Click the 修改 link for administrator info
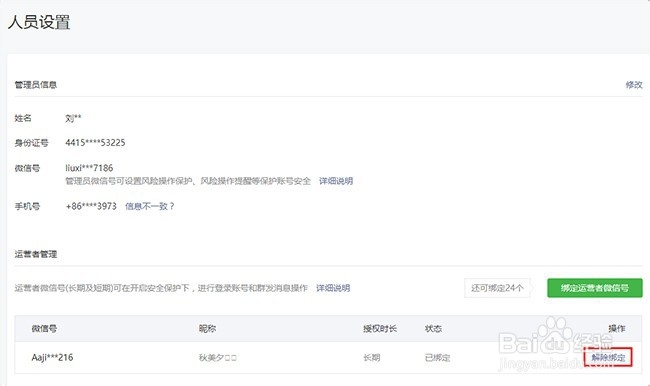The image size is (650, 386). tap(634, 85)
